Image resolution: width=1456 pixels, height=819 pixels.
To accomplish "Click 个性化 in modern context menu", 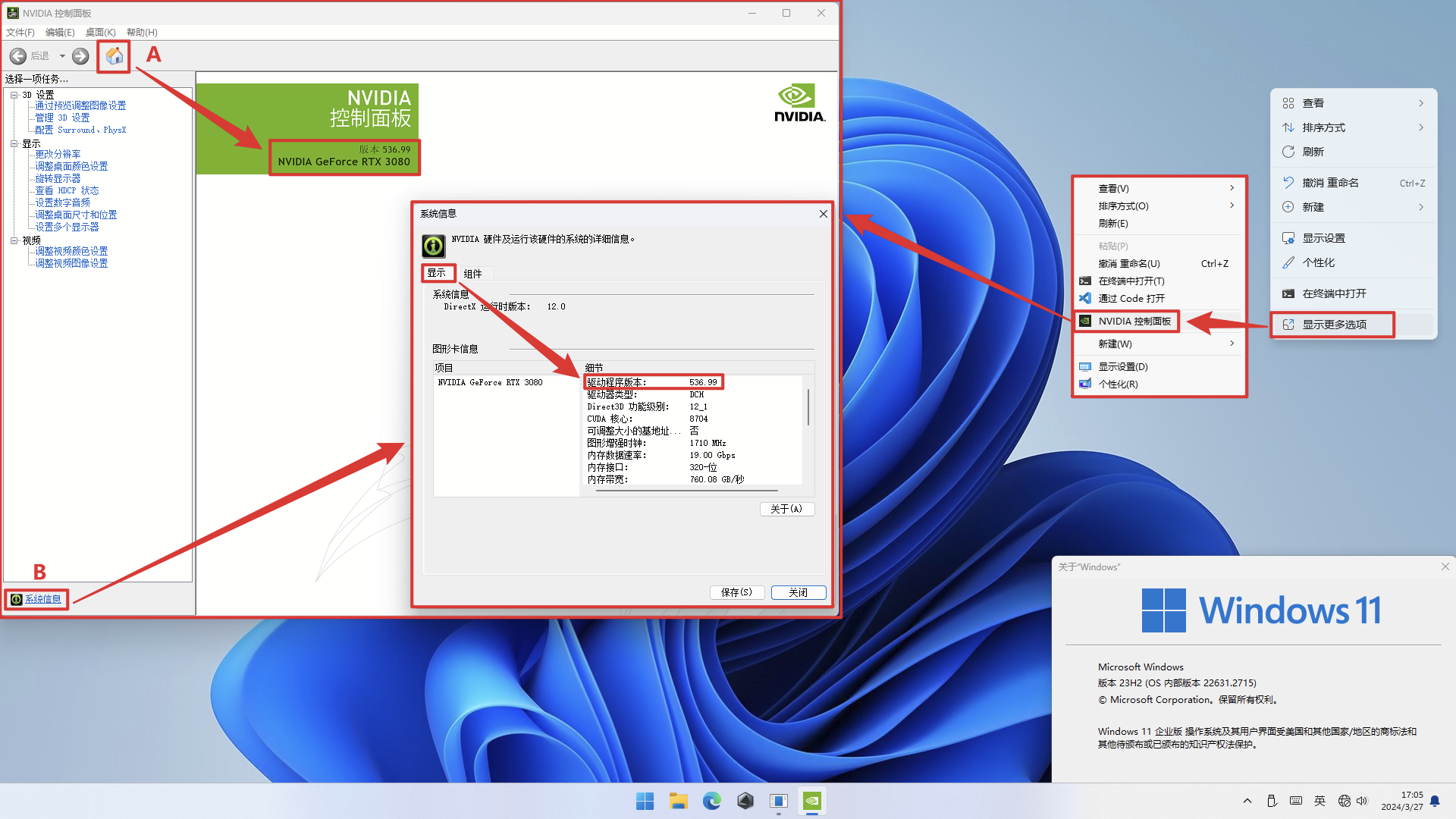I will pos(1354,262).
